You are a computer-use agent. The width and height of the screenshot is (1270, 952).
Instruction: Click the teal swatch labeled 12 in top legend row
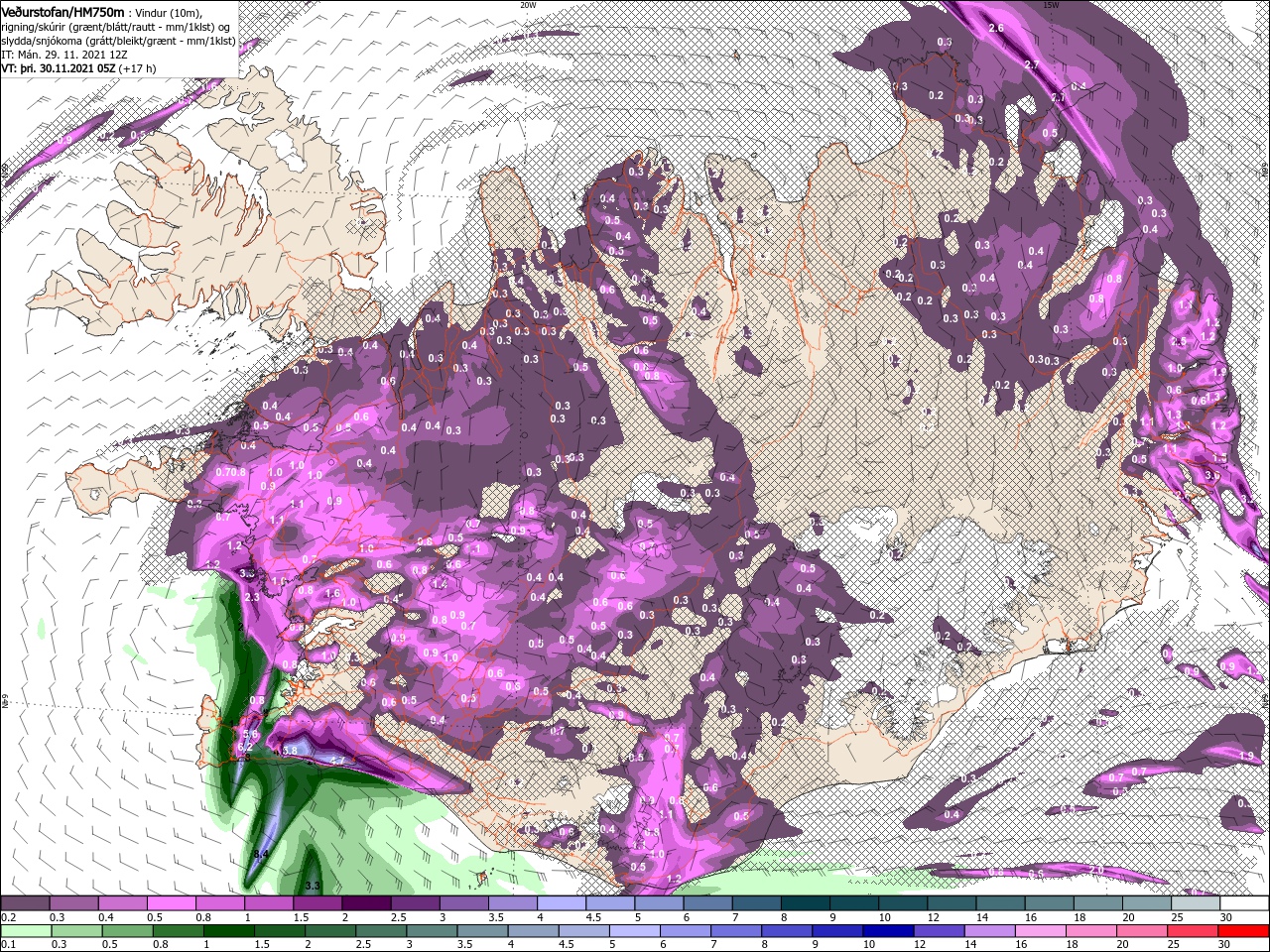[x=951, y=903]
